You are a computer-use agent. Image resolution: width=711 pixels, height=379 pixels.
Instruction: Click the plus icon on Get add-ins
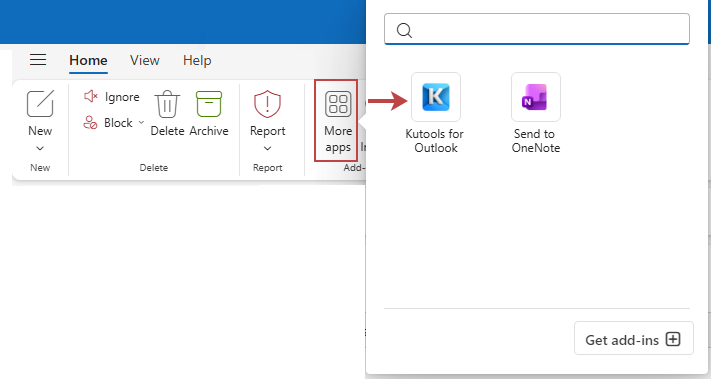click(x=673, y=339)
